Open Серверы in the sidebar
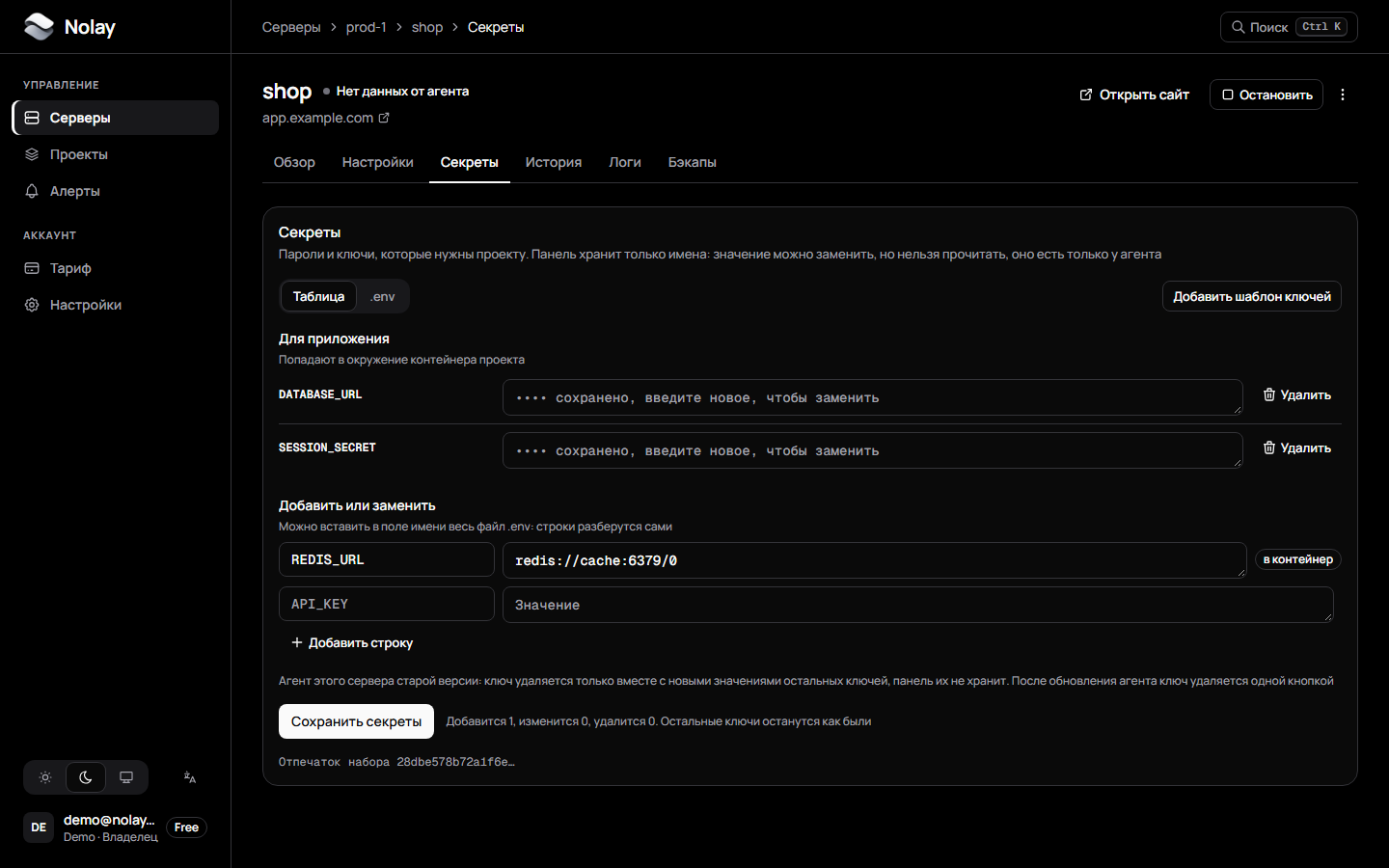Image resolution: width=1389 pixels, height=868 pixels. click(116, 118)
